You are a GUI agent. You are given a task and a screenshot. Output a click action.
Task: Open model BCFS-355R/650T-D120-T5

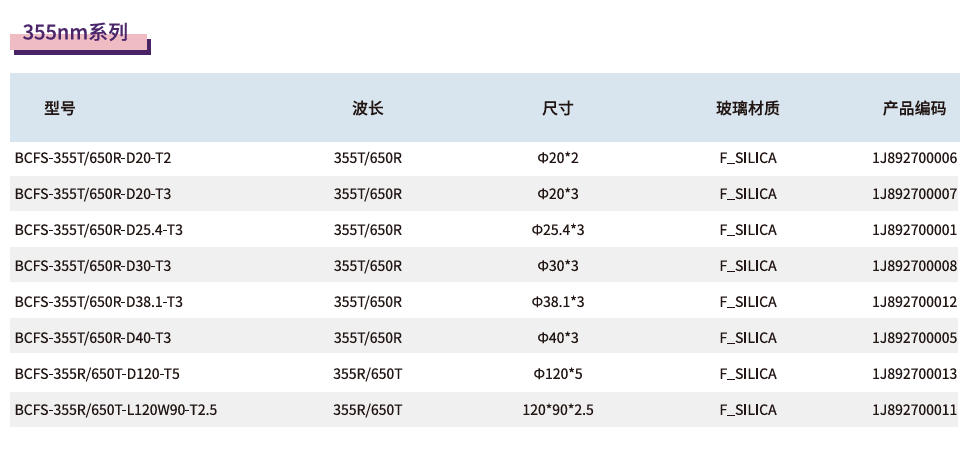97,374
